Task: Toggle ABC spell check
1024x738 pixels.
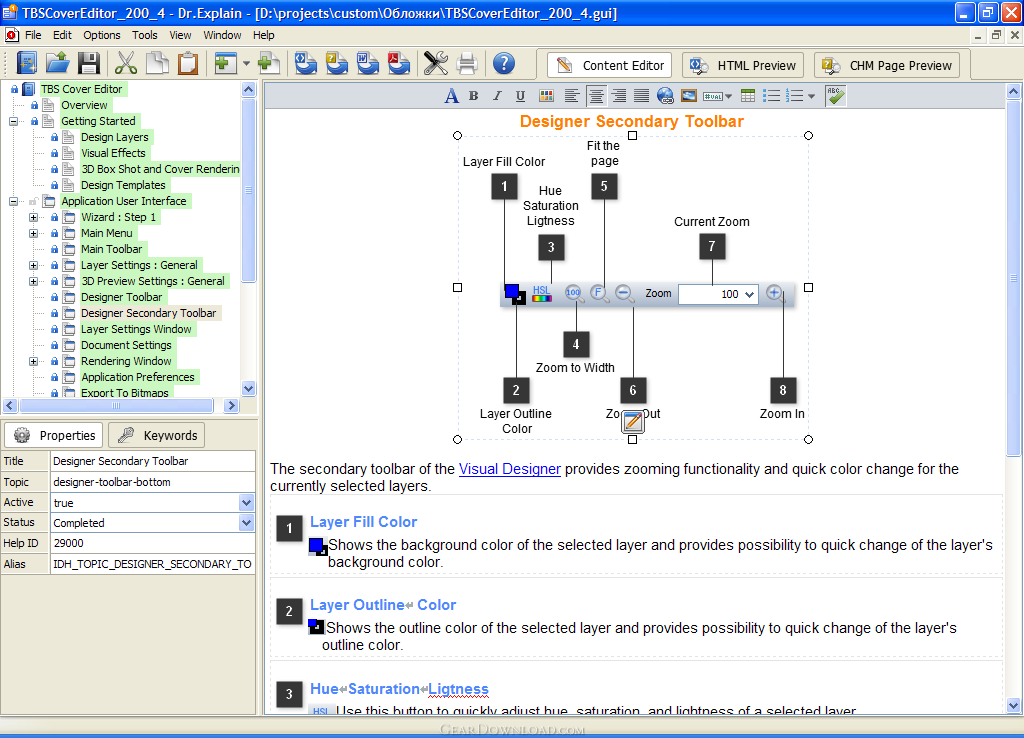Action: (835, 96)
